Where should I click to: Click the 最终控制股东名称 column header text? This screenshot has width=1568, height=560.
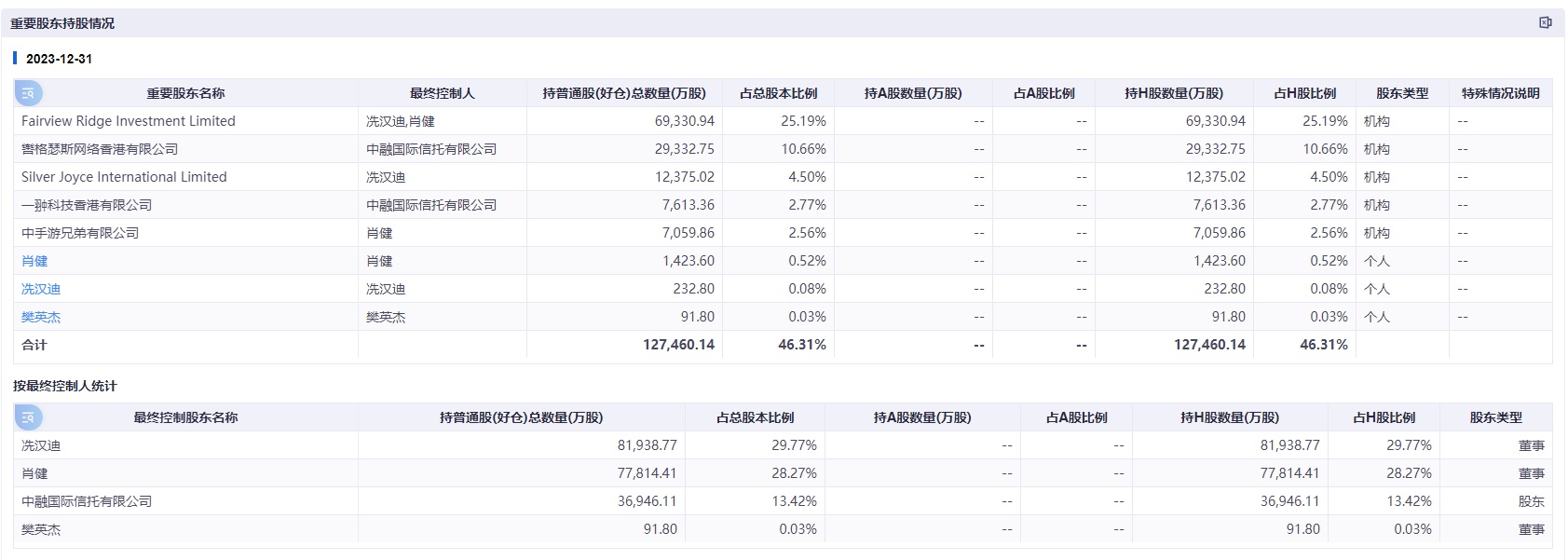(185, 417)
